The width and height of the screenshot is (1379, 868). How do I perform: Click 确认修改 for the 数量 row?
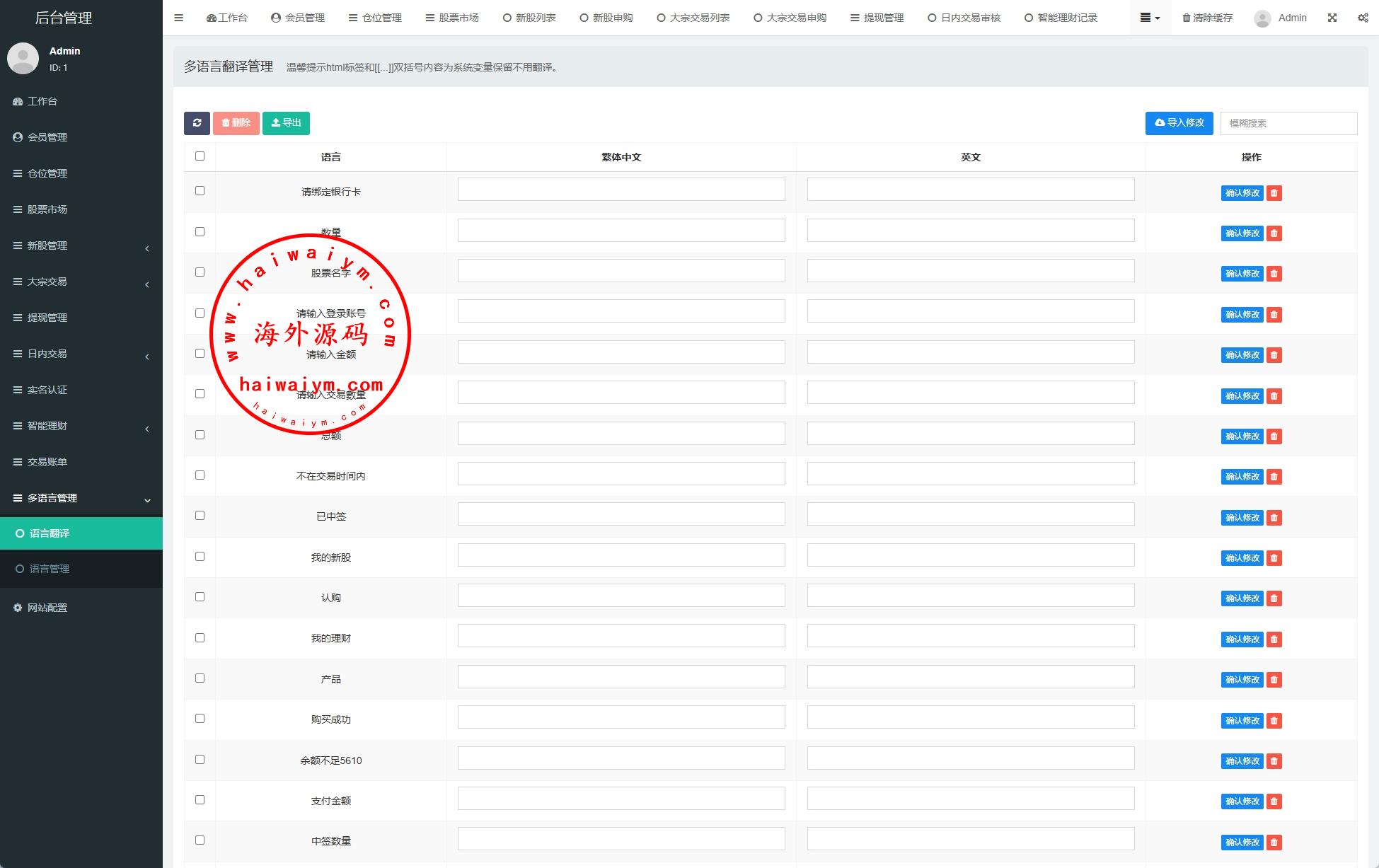pyautogui.click(x=1242, y=233)
